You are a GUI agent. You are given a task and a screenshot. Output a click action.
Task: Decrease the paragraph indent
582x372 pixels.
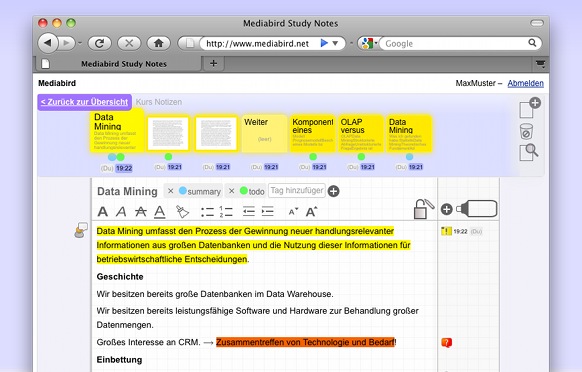coord(248,212)
